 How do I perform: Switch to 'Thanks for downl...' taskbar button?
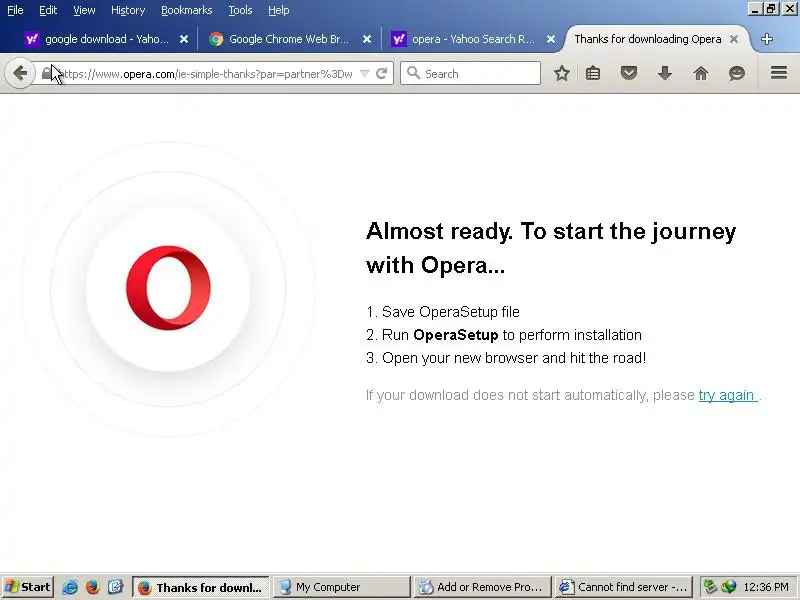point(201,587)
